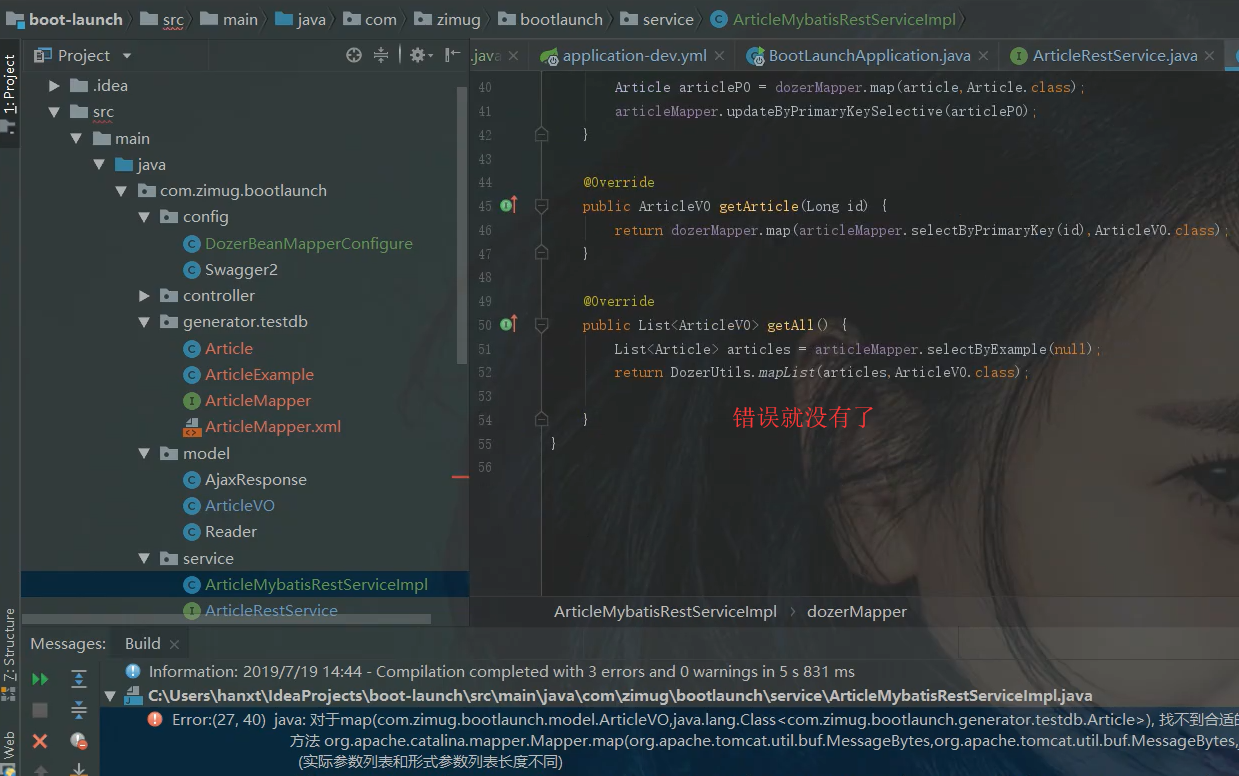Toggle the hide-warnings filter icon
This screenshot has height=776, width=1239.
pyautogui.click(x=79, y=741)
